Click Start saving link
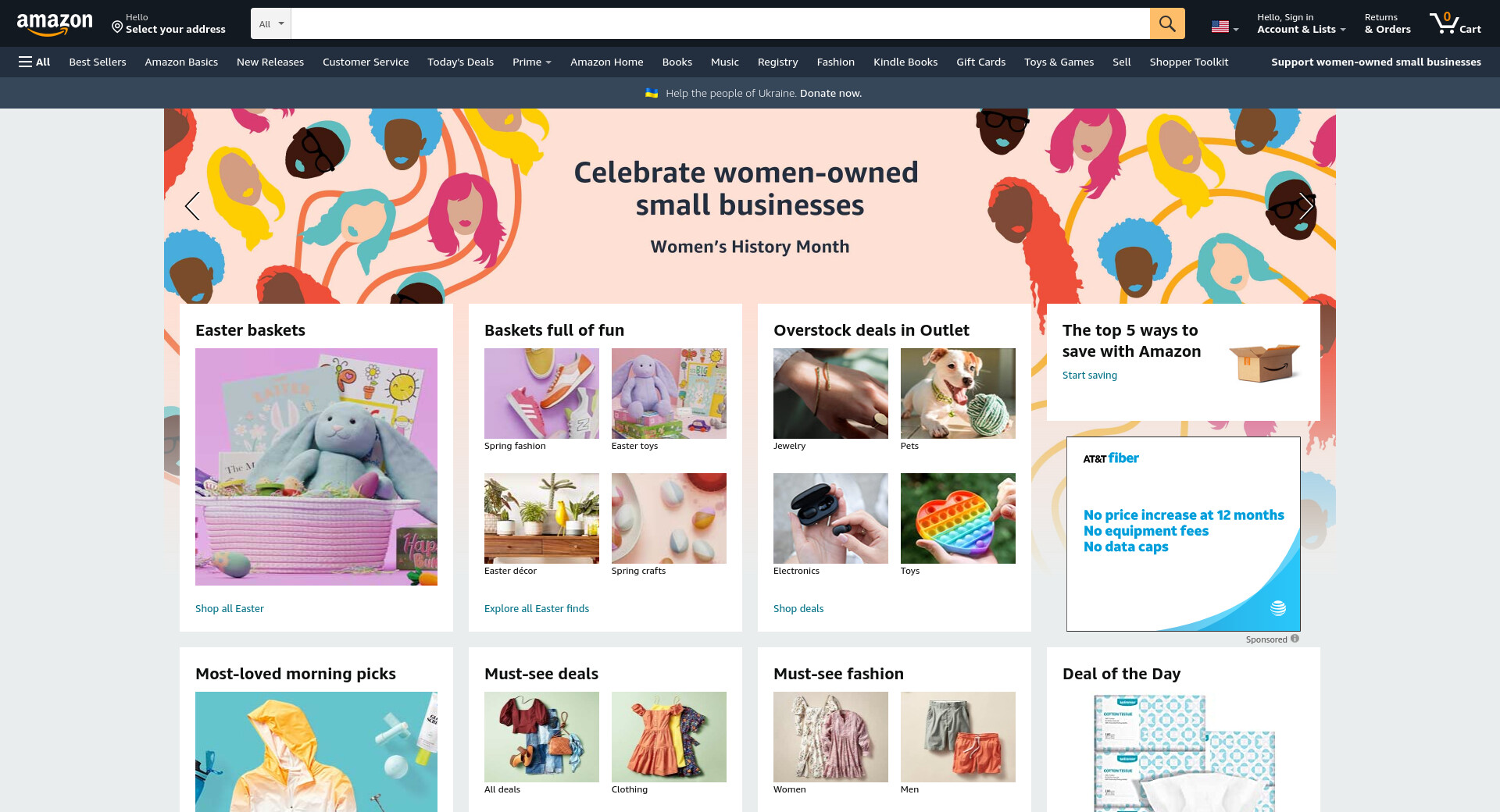This screenshot has width=1500, height=812. 1090,375
